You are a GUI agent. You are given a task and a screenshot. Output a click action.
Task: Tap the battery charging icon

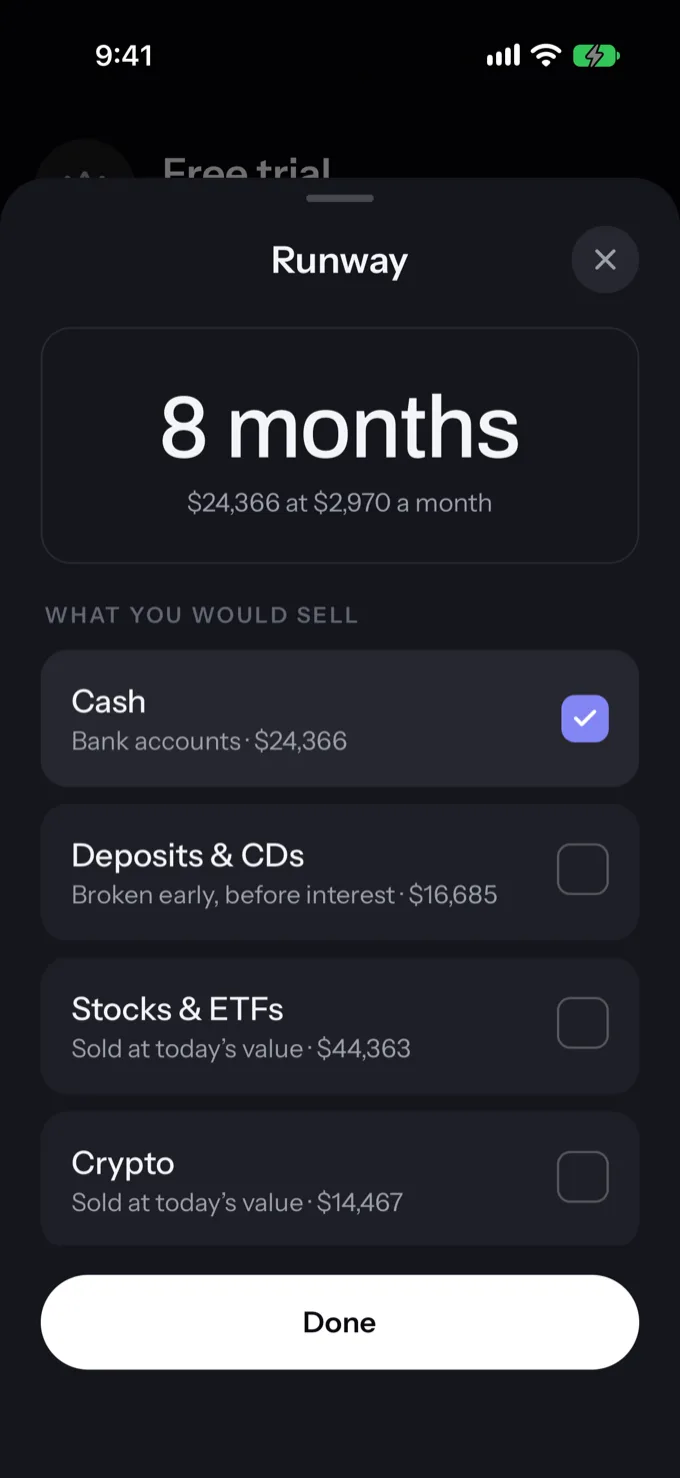coord(596,56)
